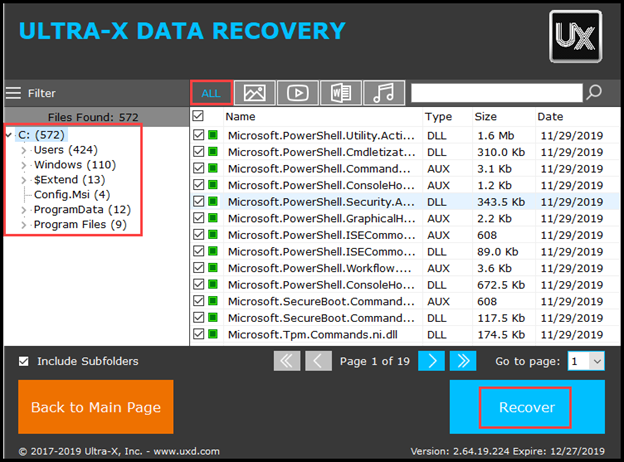Jump to the last page arrow
The height and width of the screenshot is (462, 624).
click(x=463, y=361)
